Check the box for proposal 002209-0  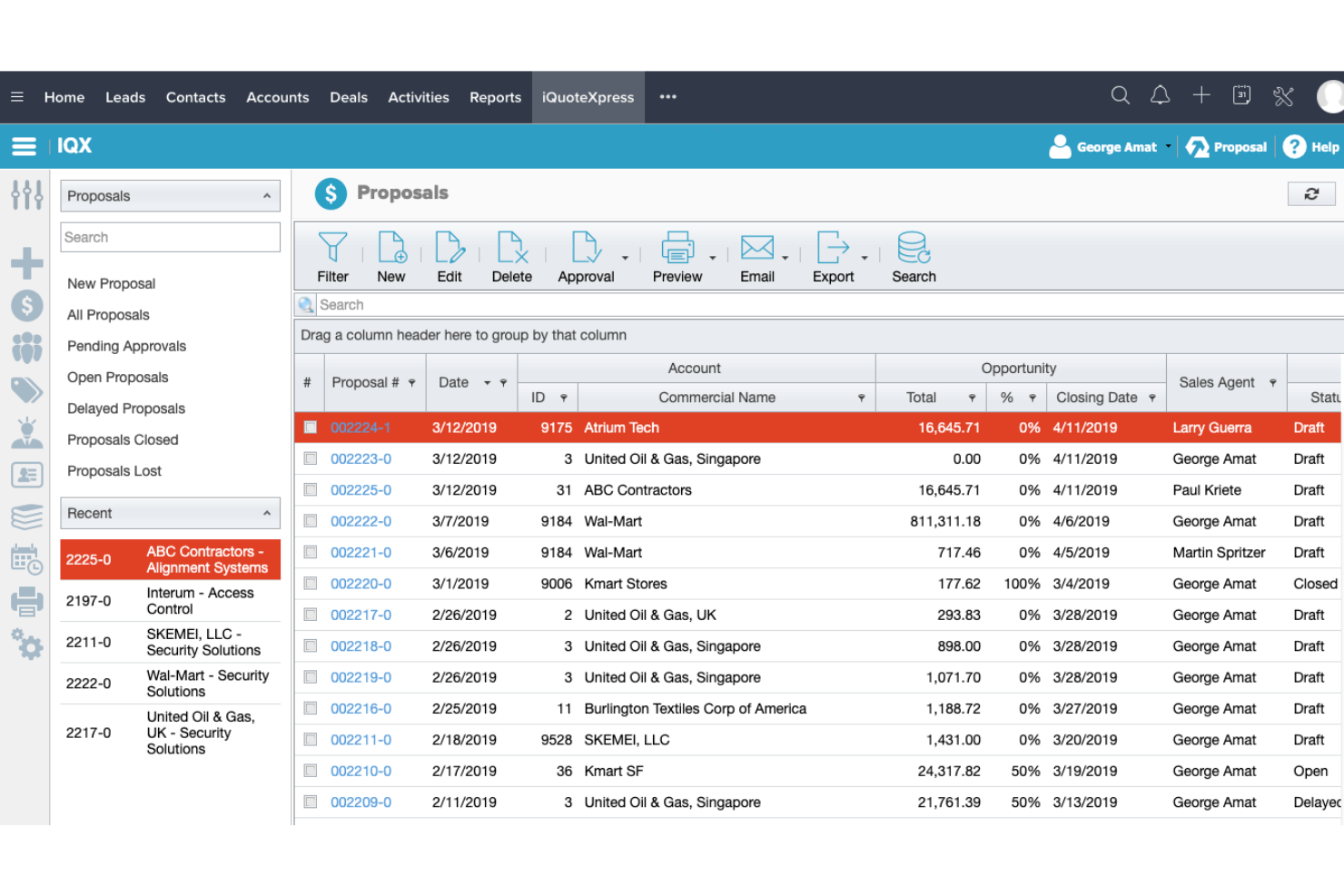pyautogui.click(x=311, y=802)
